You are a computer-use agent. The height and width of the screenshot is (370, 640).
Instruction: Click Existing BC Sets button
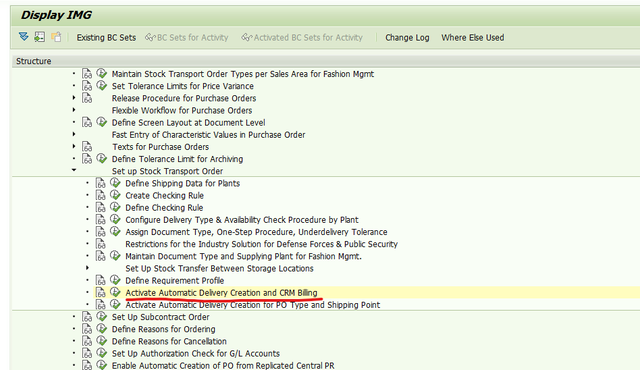pos(106,38)
